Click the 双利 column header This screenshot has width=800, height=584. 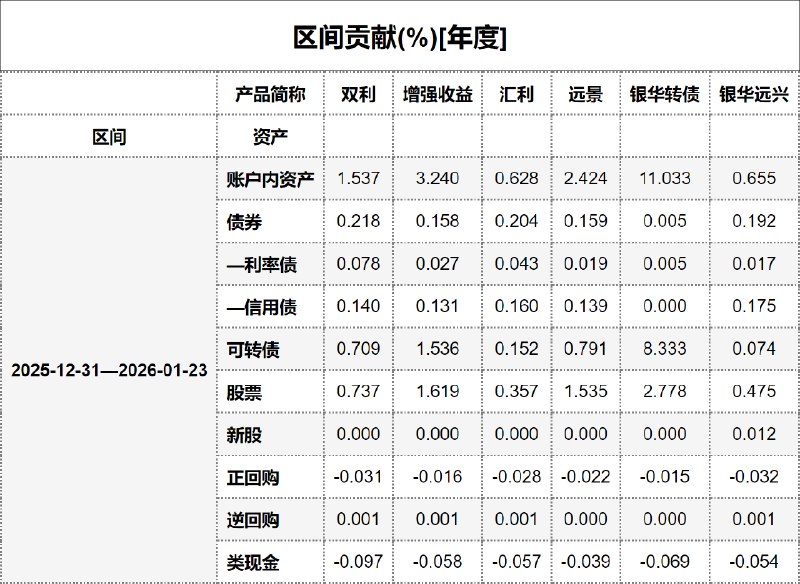tap(358, 95)
